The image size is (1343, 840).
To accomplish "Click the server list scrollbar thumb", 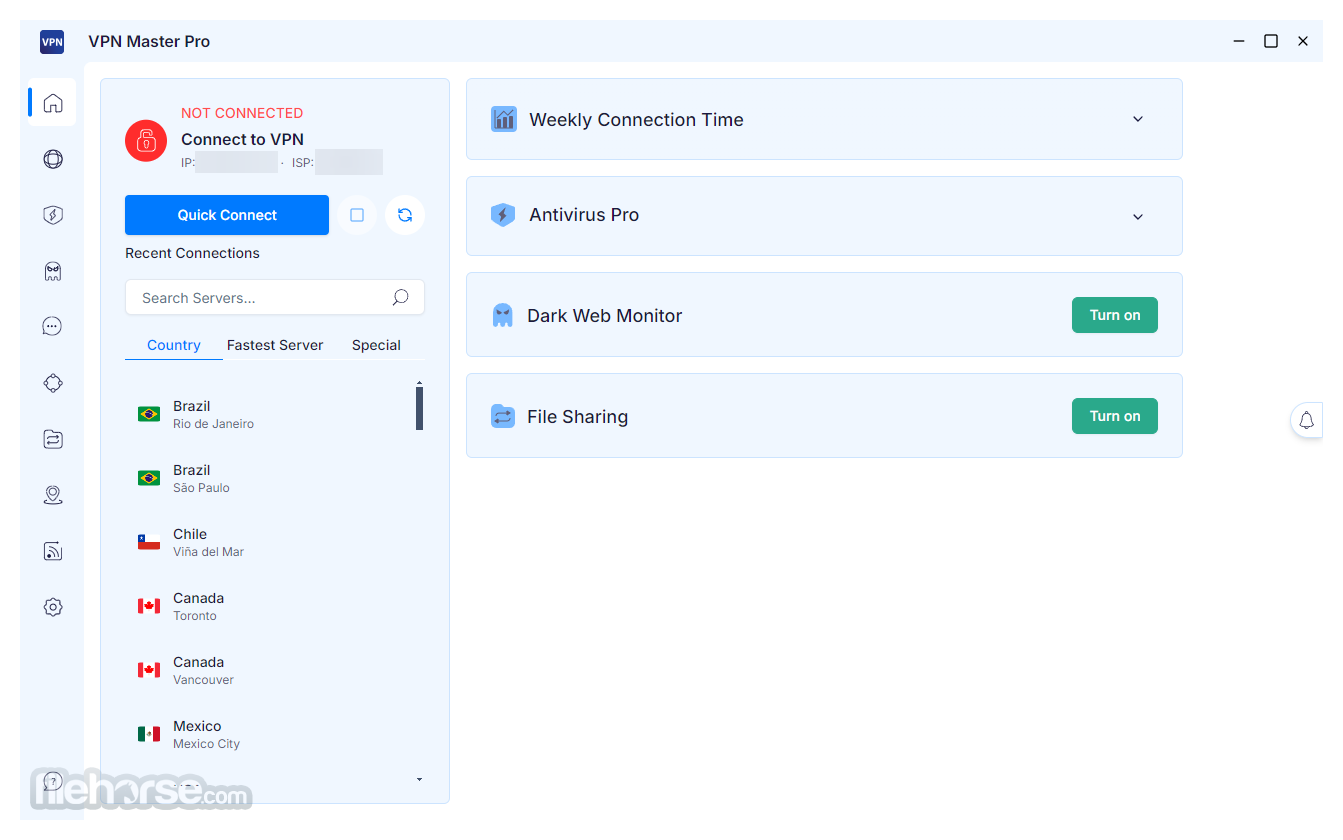I will [419, 408].
